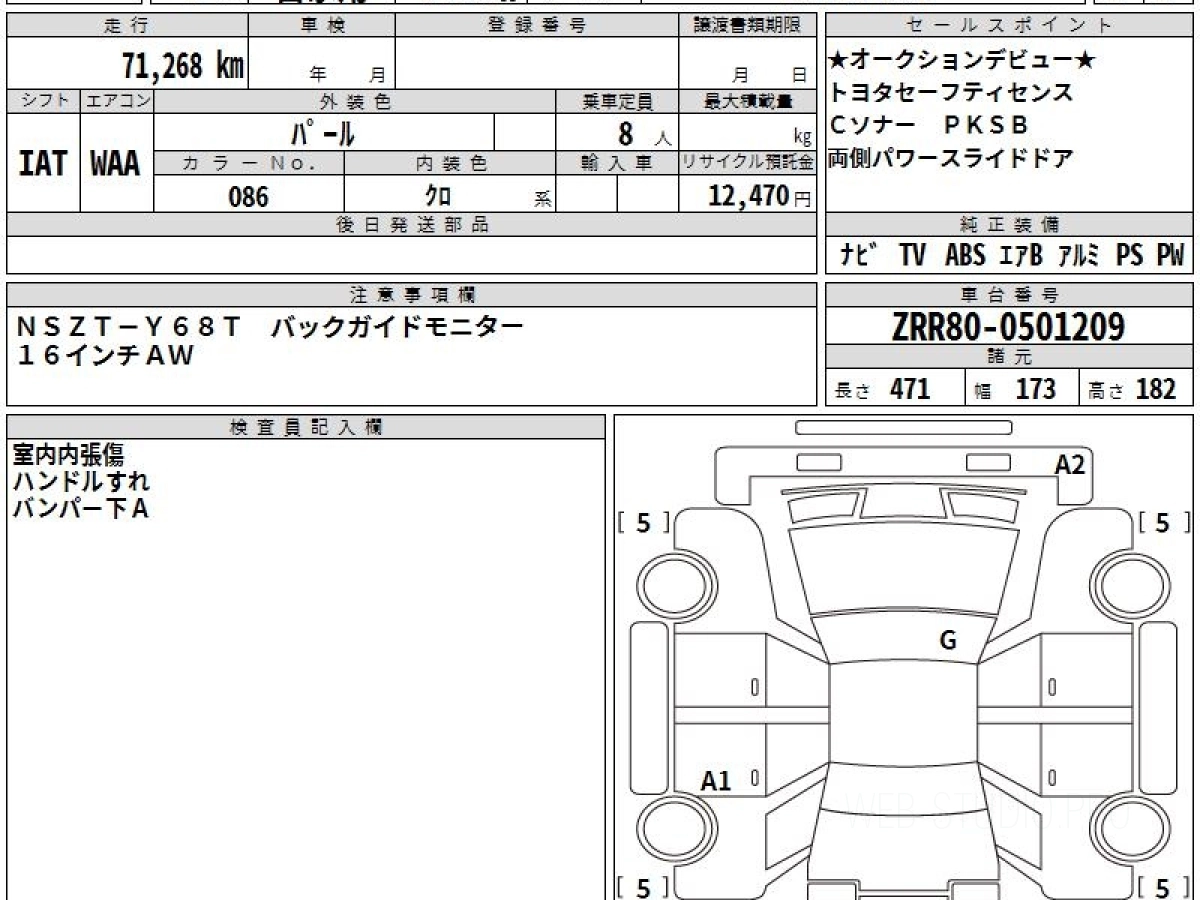Click the Cソナー PKSB line
This screenshot has width=1200, height=900.
coord(929,125)
